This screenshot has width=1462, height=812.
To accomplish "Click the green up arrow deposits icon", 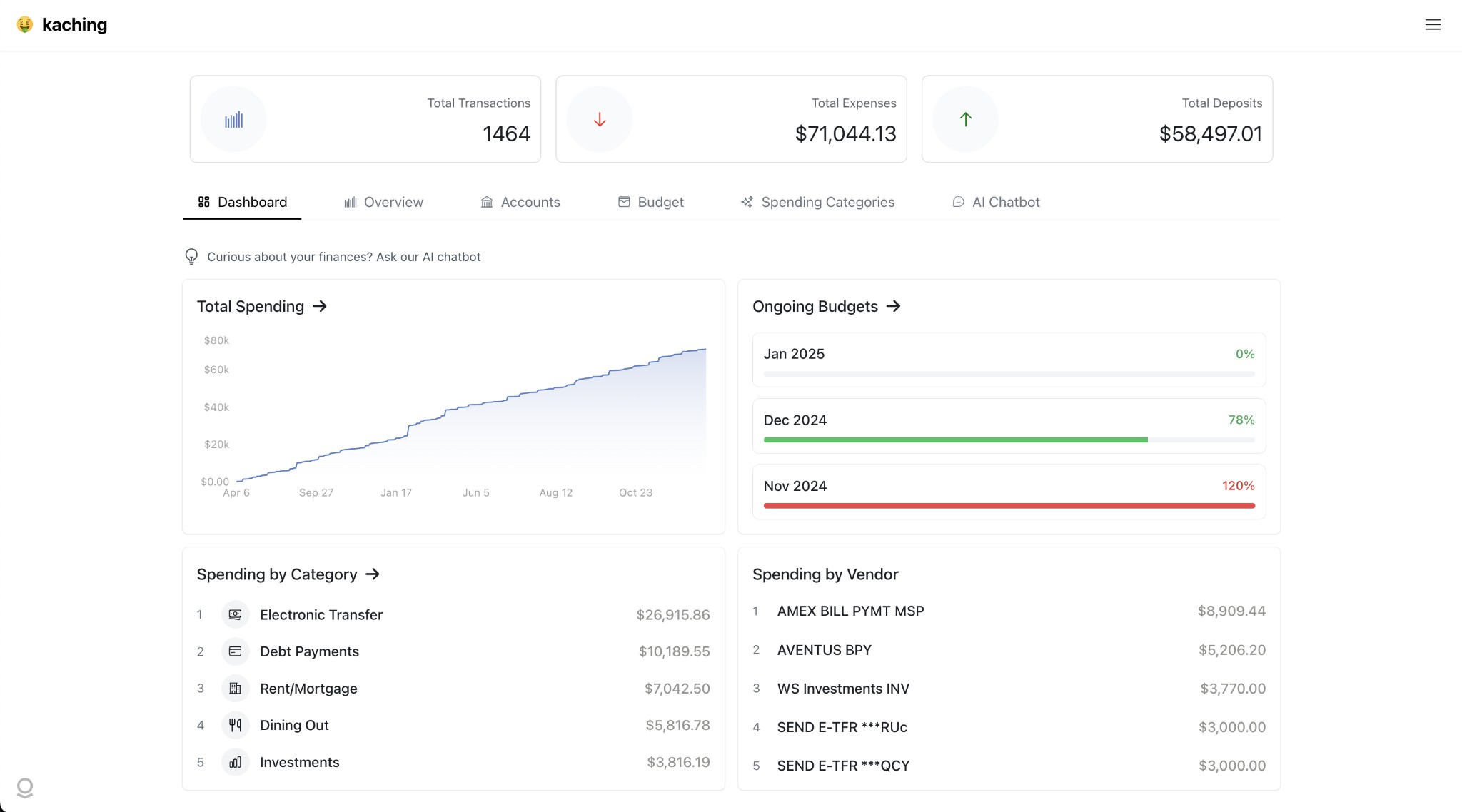I will click(965, 120).
